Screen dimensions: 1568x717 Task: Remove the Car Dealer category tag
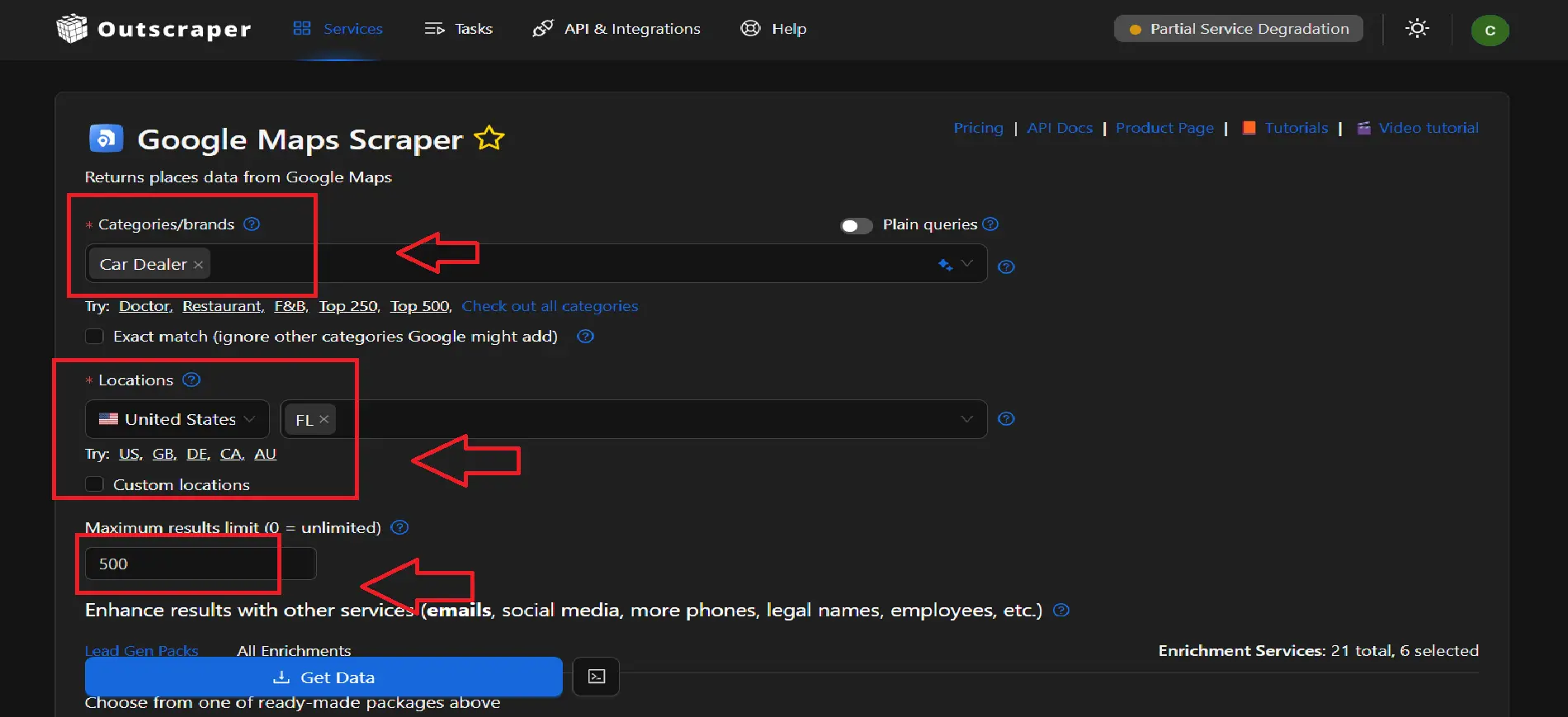pos(198,265)
